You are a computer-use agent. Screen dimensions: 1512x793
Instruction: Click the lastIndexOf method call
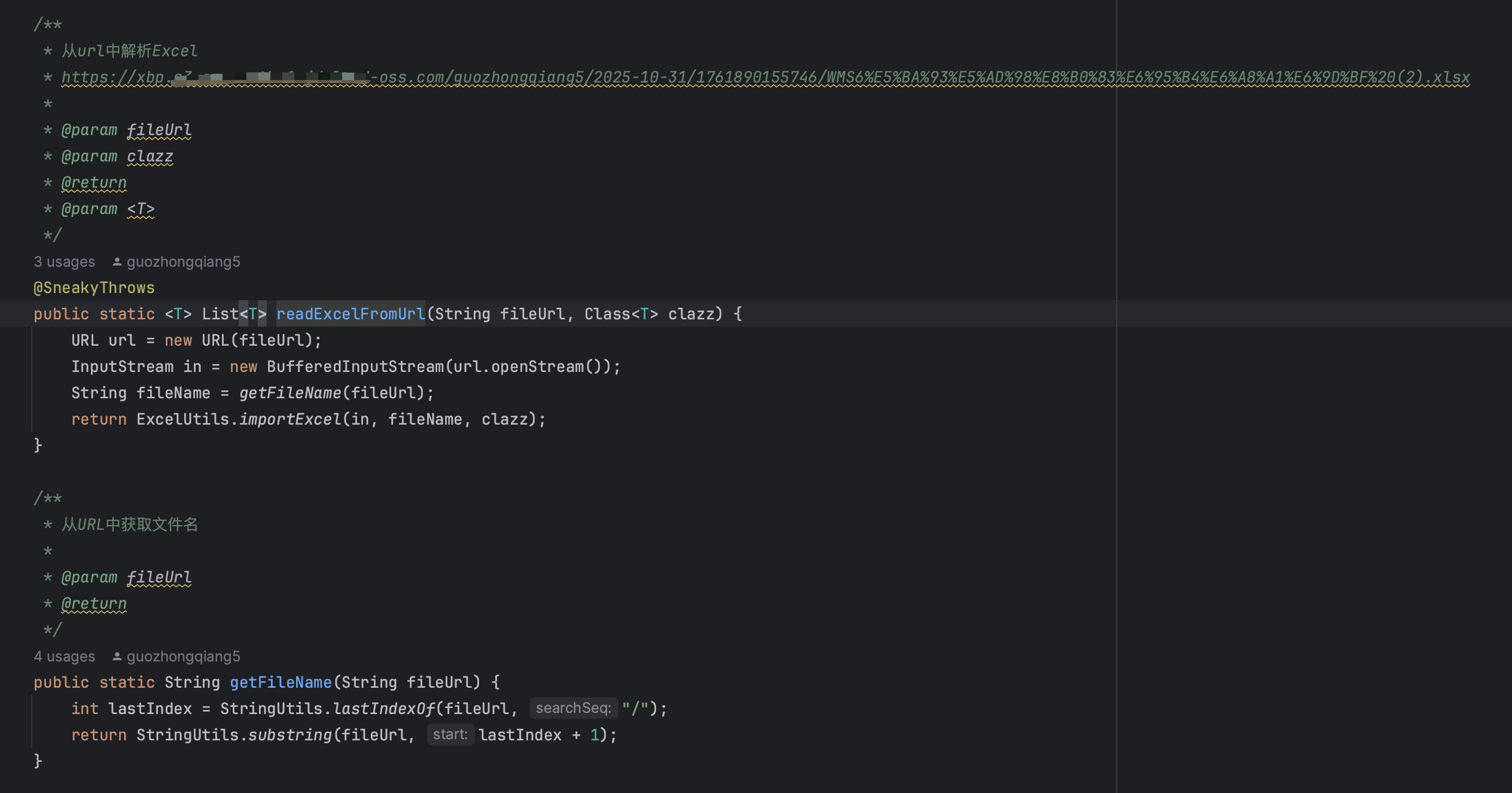(x=384, y=709)
